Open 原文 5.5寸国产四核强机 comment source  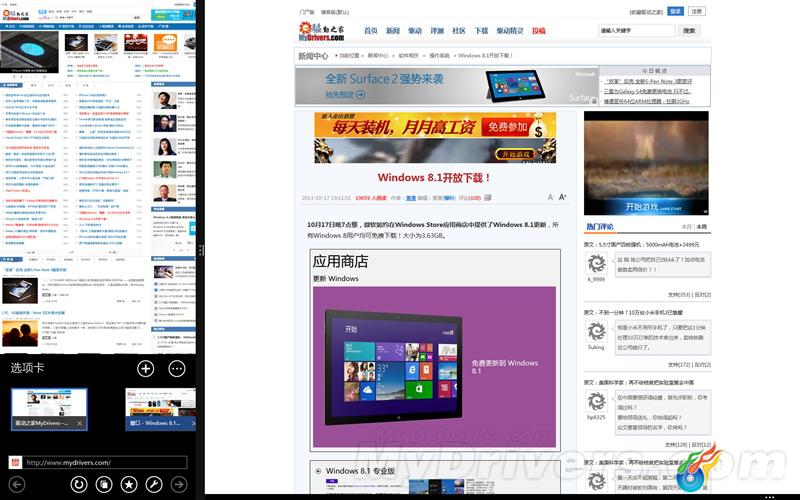[x=642, y=244]
